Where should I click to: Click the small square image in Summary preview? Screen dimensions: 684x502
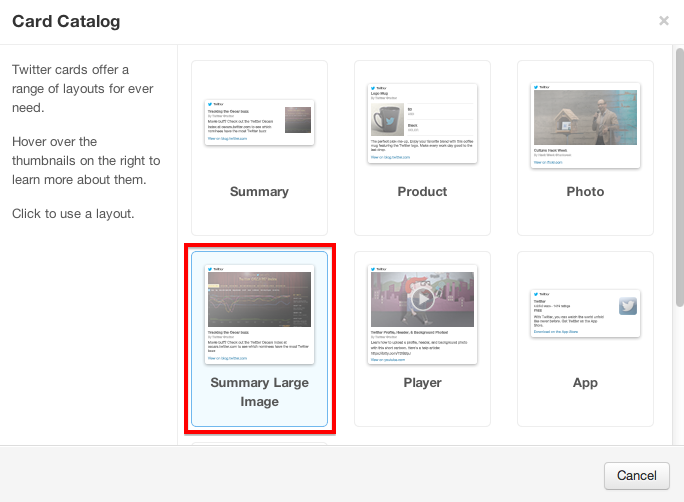[x=297, y=120]
